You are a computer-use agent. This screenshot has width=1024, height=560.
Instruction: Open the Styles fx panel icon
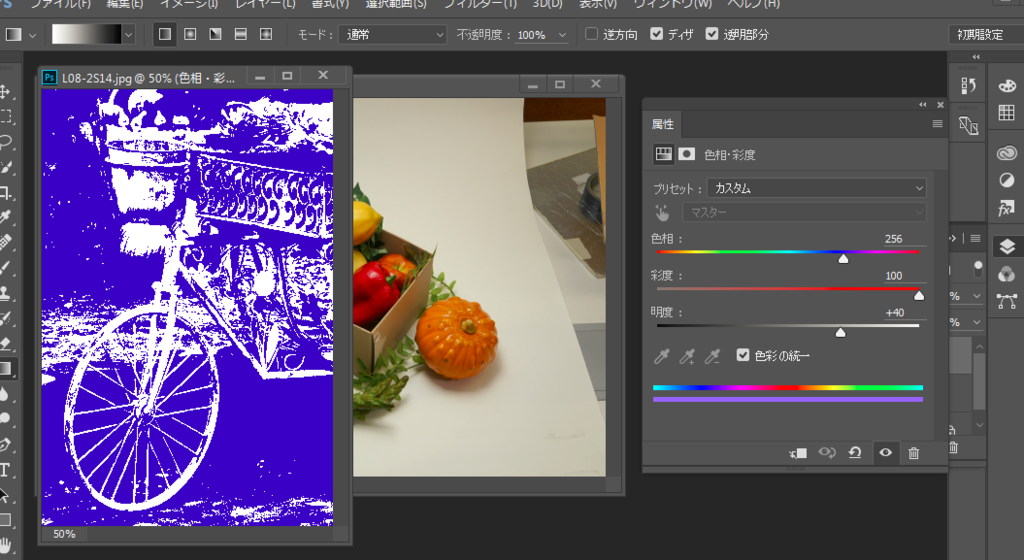pos(1007,208)
